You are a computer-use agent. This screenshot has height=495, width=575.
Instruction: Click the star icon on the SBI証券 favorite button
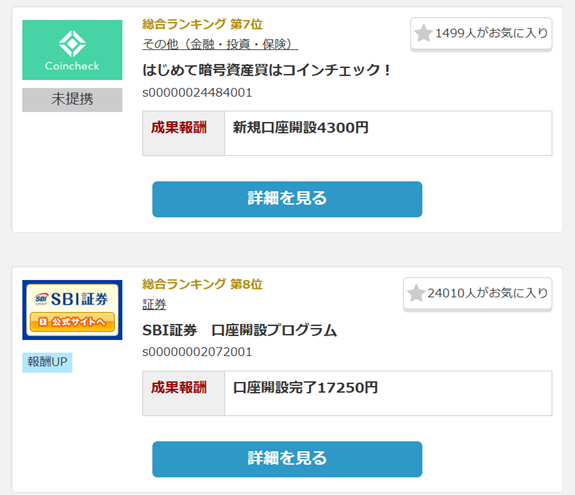pos(416,293)
